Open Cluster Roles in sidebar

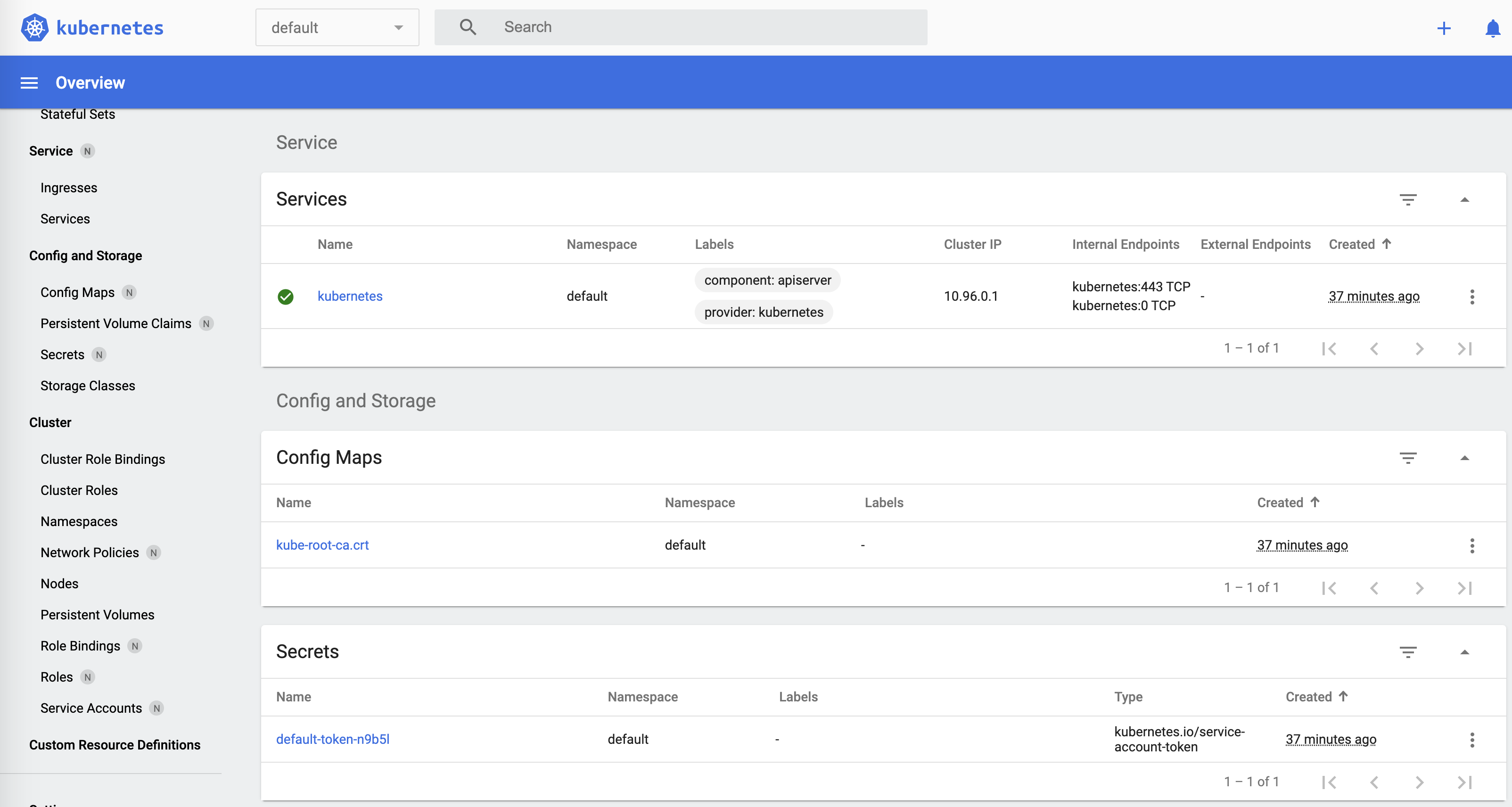[x=79, y=490]
